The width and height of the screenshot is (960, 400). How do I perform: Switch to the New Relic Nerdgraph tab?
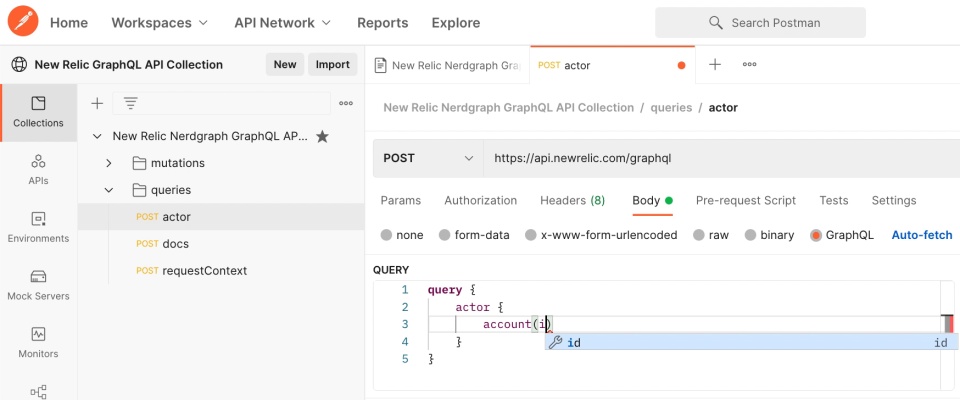click(x=448, y=65)
